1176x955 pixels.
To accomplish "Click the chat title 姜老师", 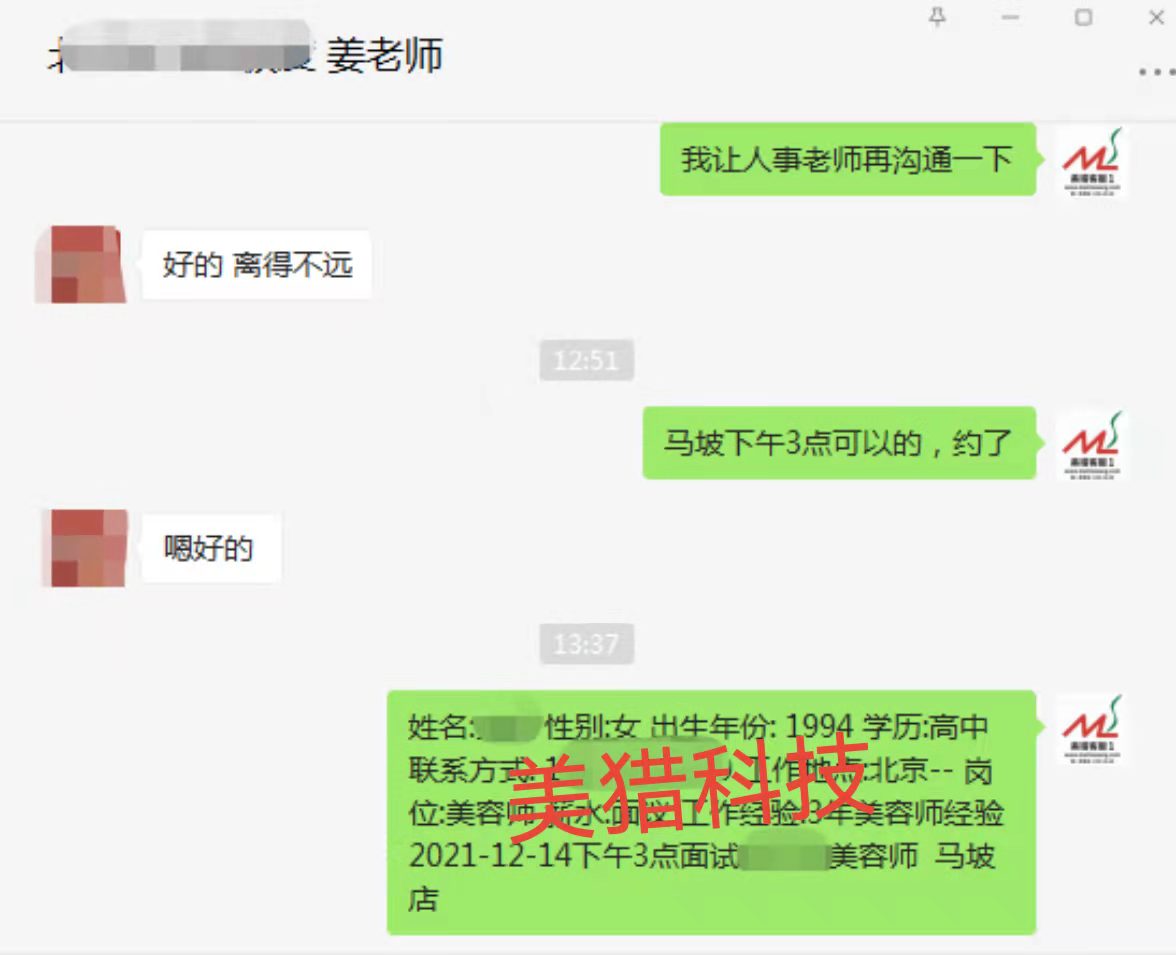I will (x=384, y=56).
